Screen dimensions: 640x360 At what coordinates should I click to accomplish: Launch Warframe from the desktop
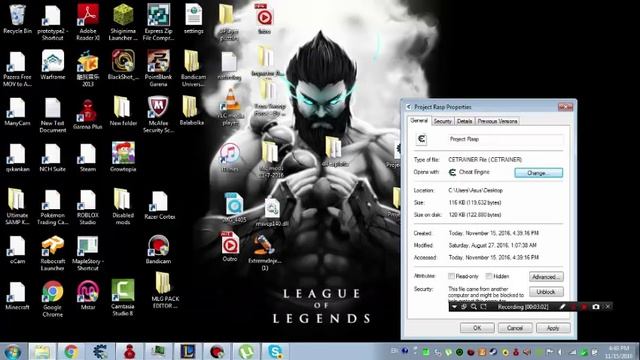pos(53,64)
